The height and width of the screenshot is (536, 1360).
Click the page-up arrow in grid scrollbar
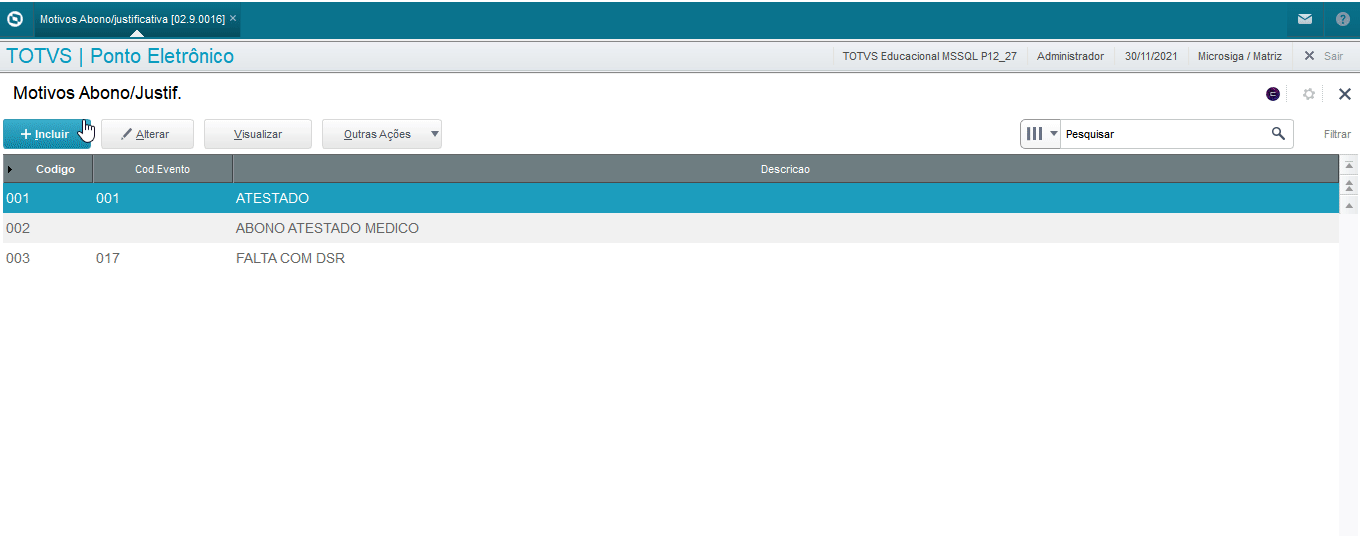1349,186
